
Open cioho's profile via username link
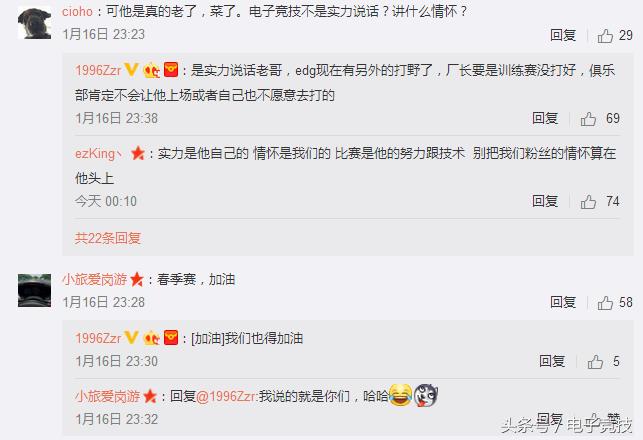(78, 11)
